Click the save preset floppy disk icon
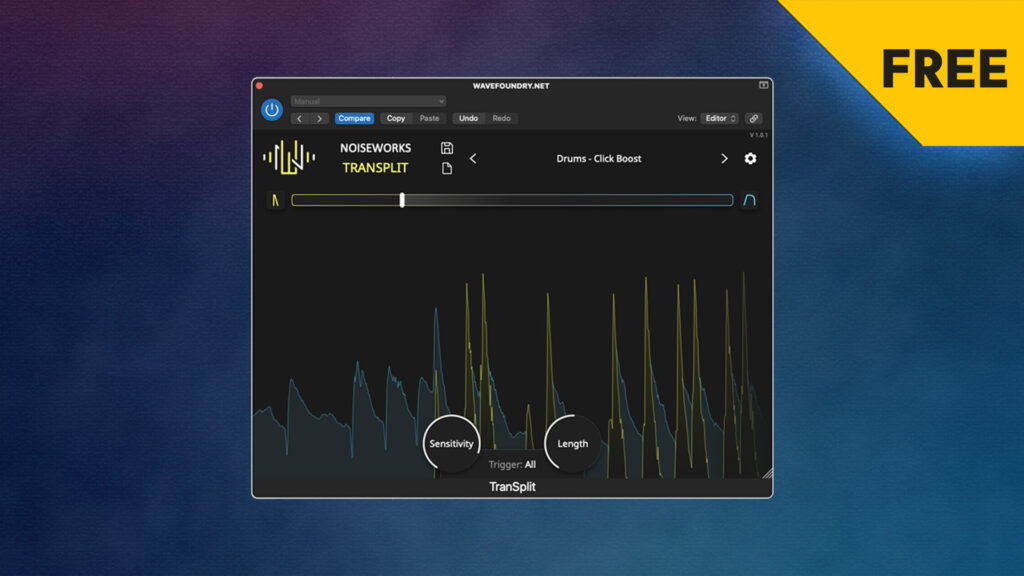1024x576 pixels. coord(447,148)
